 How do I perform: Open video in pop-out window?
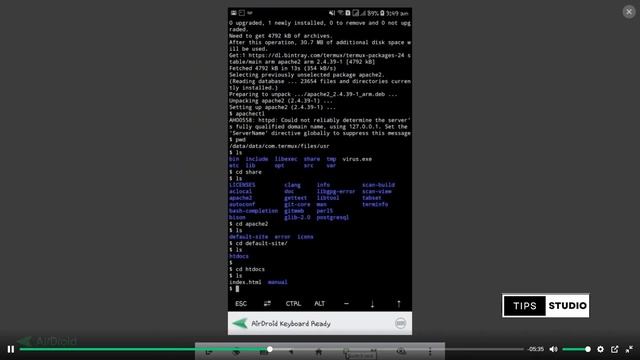[x=615, y=349]
